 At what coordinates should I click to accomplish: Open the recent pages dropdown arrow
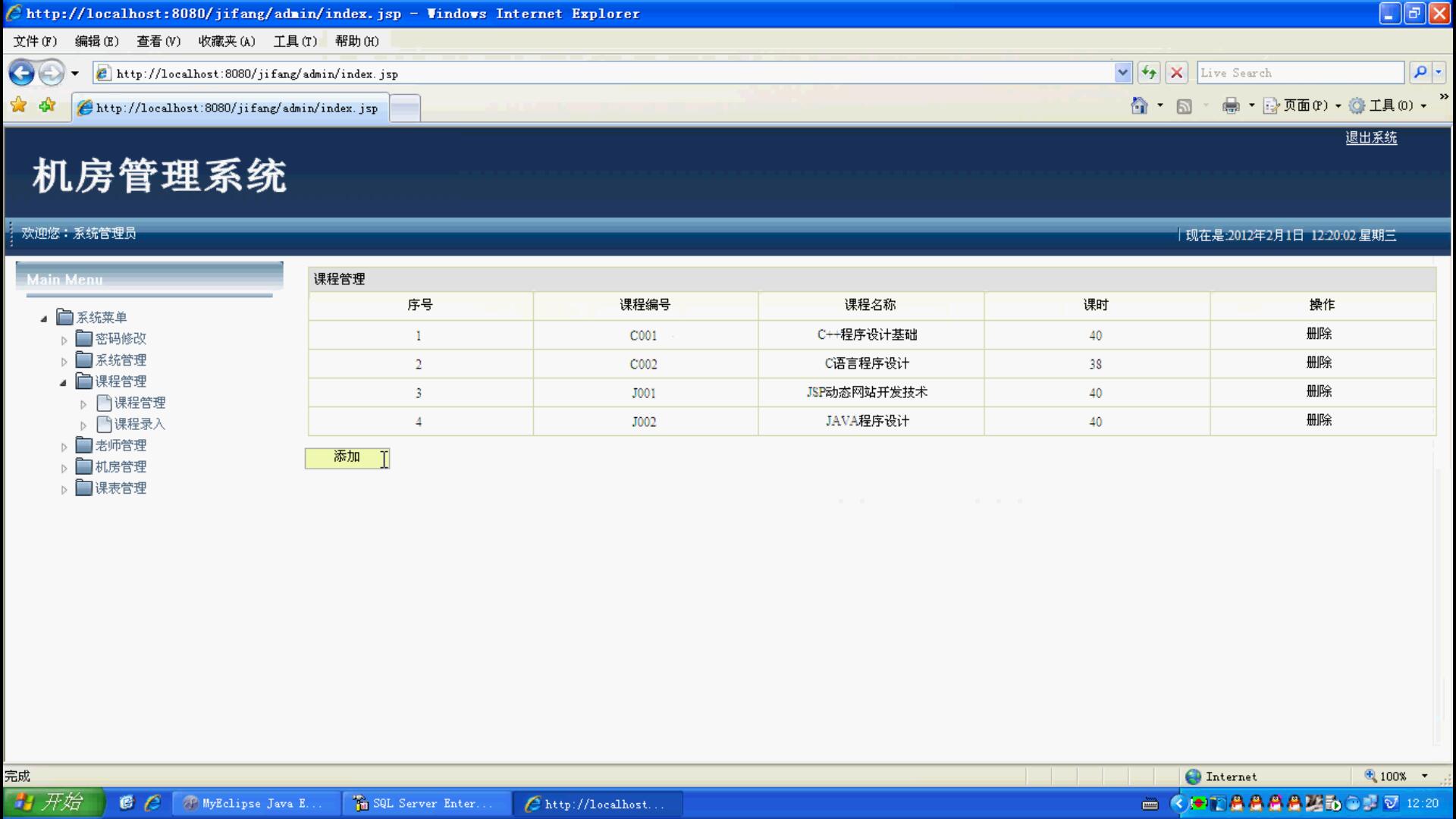tap(74, 74)
